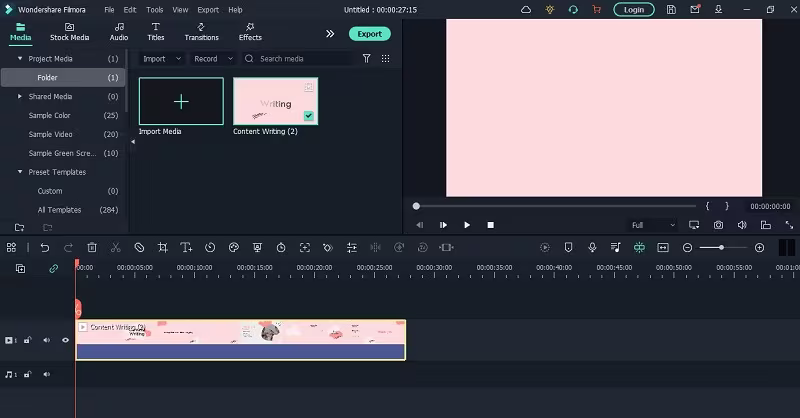Collapse the Preset Templates tree
Image resolution: width=800 pixels, height=418 pixels.
[20, 172]
